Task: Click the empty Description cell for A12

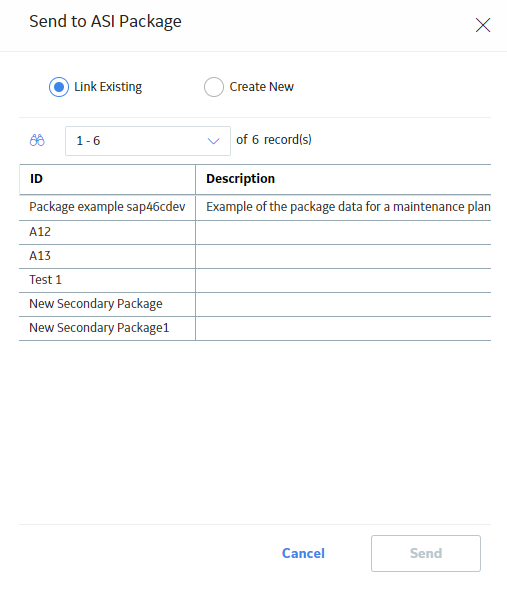Action: pyautogui.click(x=343, y=232)
